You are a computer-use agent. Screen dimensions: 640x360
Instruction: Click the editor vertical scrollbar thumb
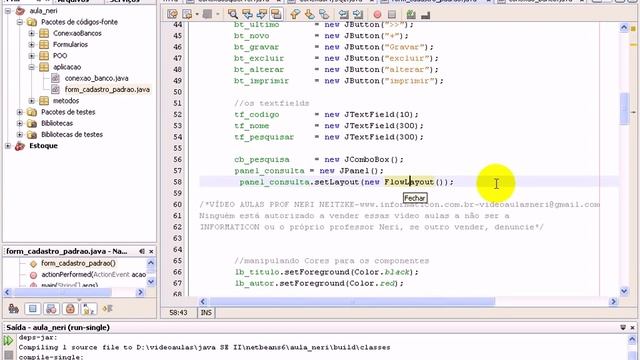(x=624, y=109)
